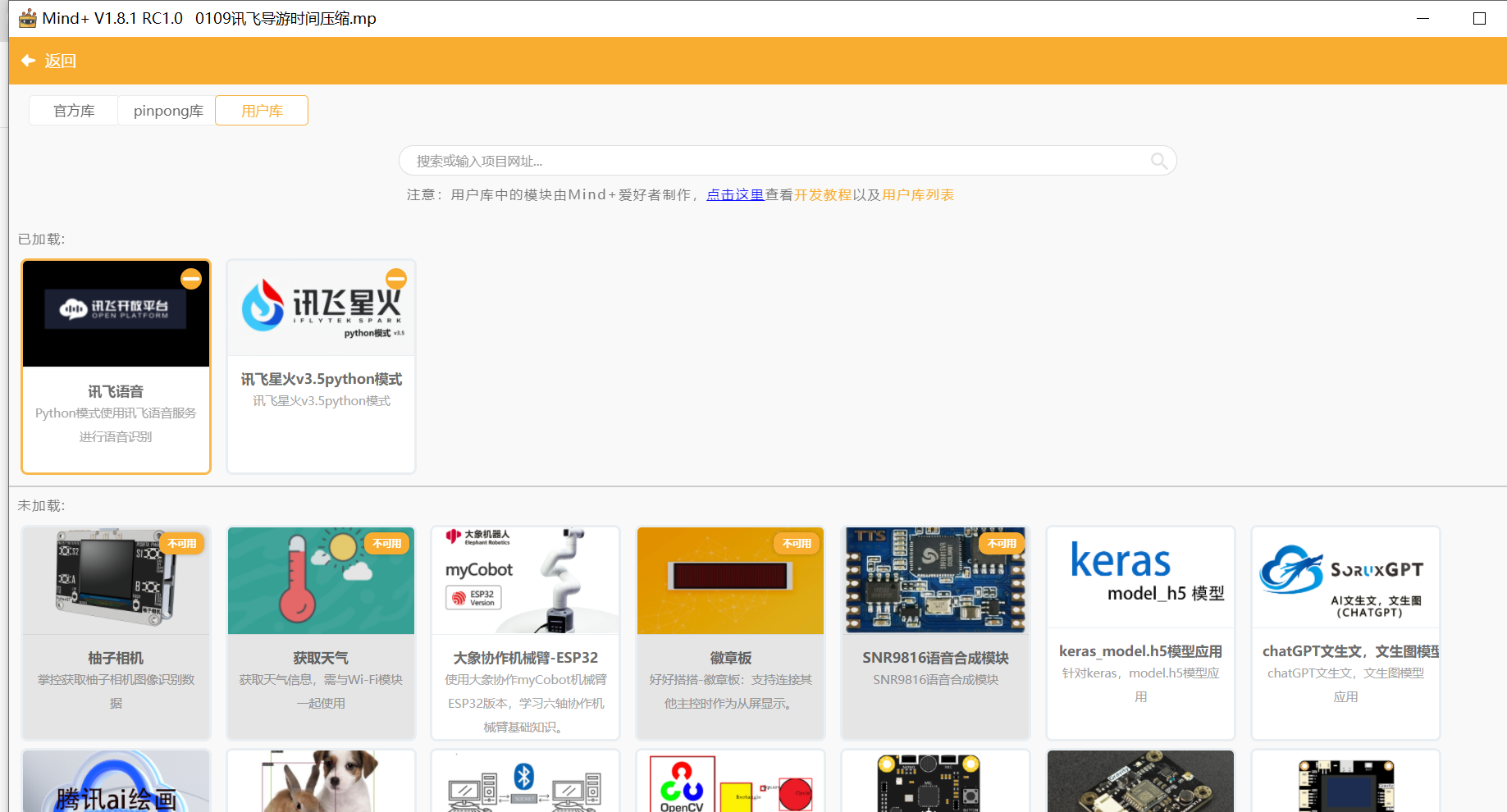Click 不可用 badge on 柚子相机 card

(x=182, y=543)
